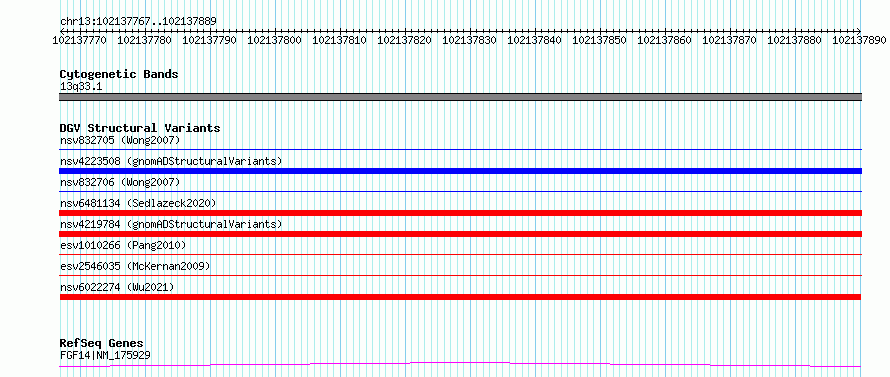Select the red bar under nsv6022274
The width and height of the screenshot is (890, 377).
coord(460,297)
